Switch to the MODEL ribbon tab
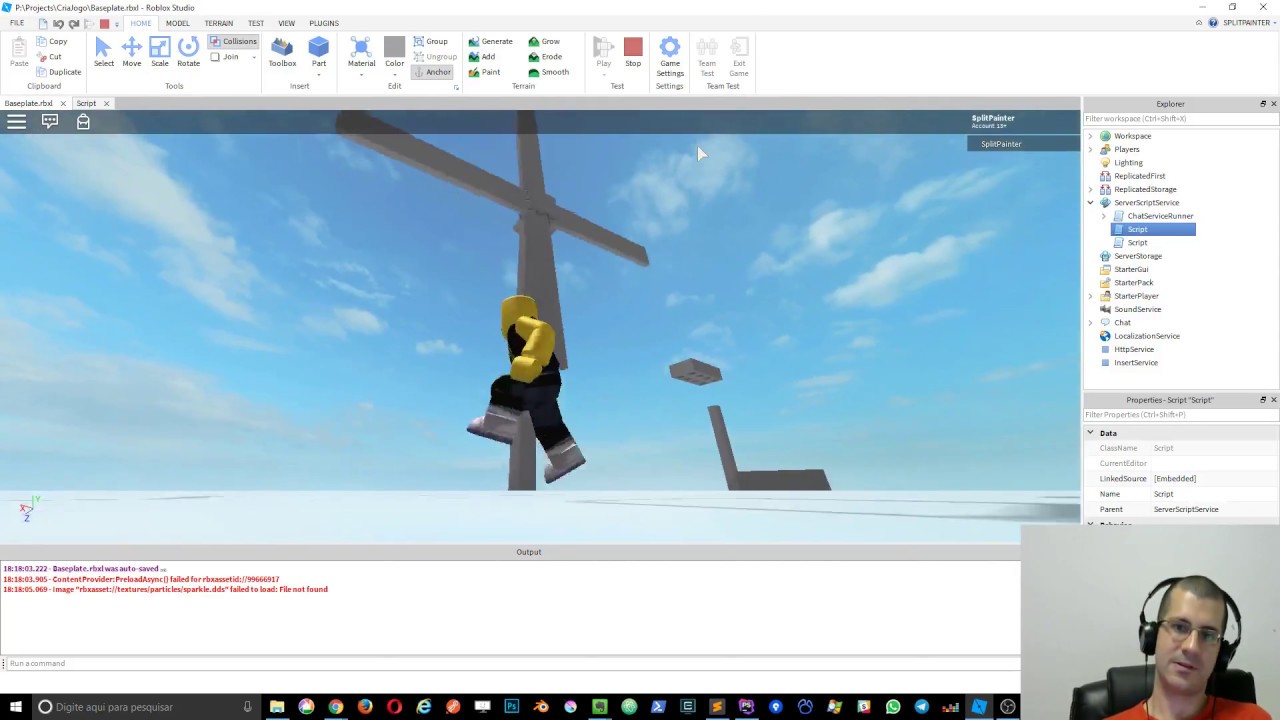Image resolution: width=1280 pixels, height=720 pixels. click(x=177, y=23)
